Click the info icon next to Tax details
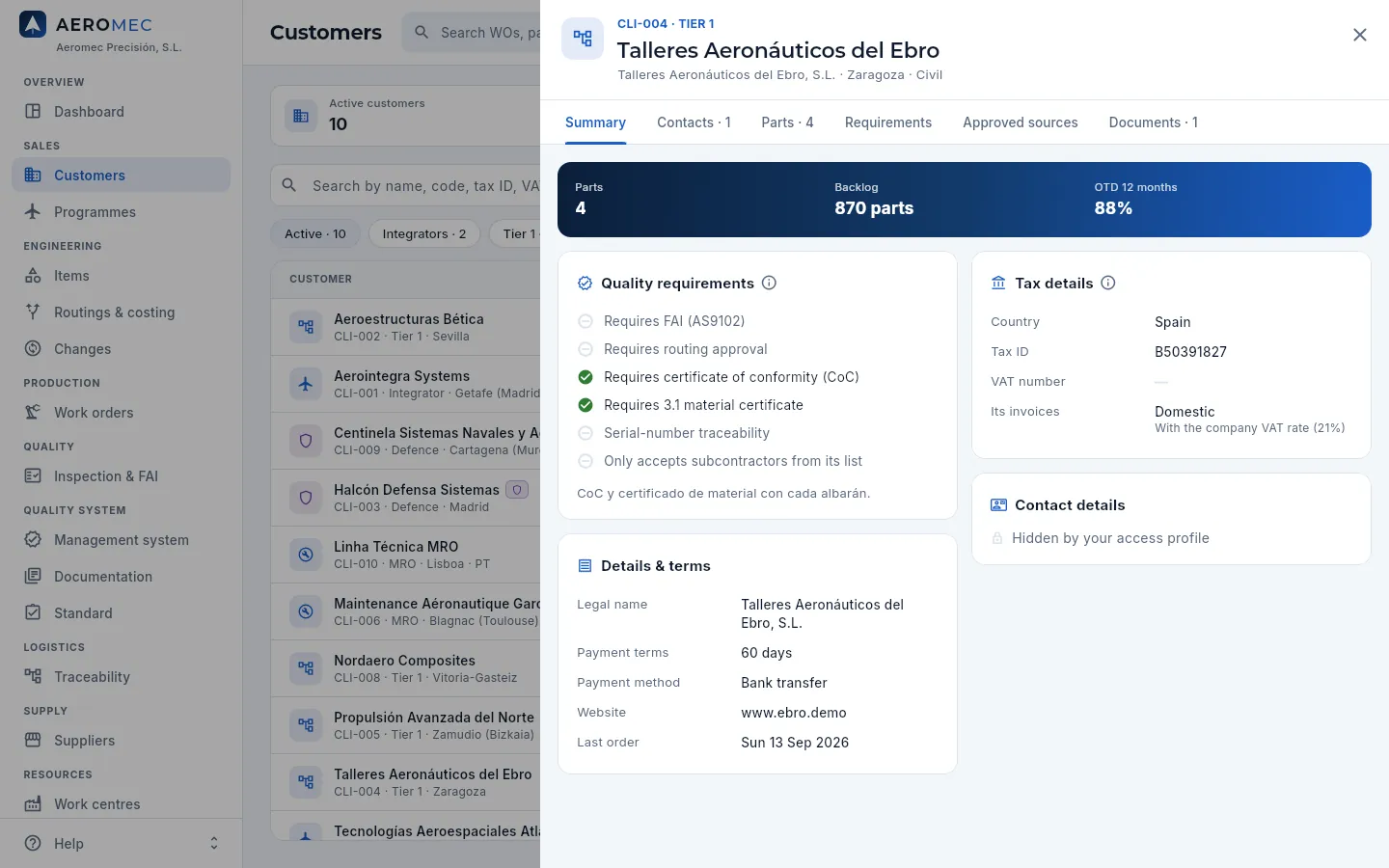Screen dimensions: 1389x868 [1108, 283]
